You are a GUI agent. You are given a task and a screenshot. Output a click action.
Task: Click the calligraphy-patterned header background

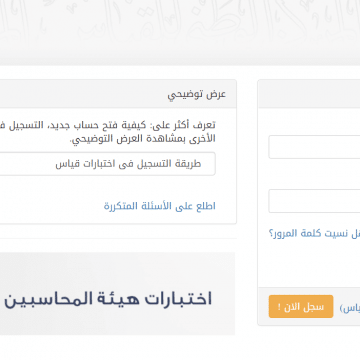tap(180, 32)
